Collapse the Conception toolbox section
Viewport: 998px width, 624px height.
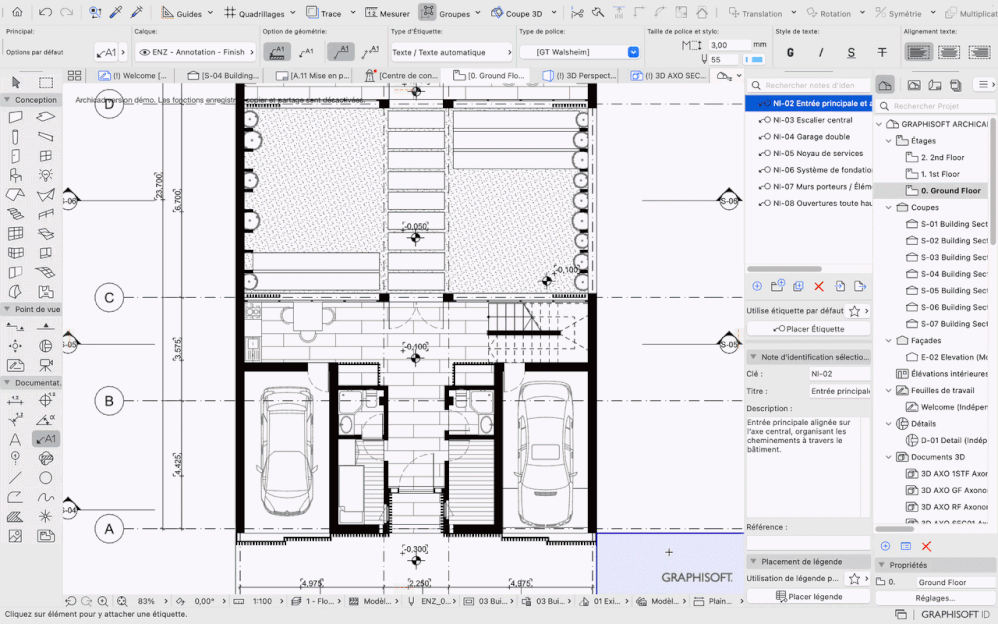[6, 99]
